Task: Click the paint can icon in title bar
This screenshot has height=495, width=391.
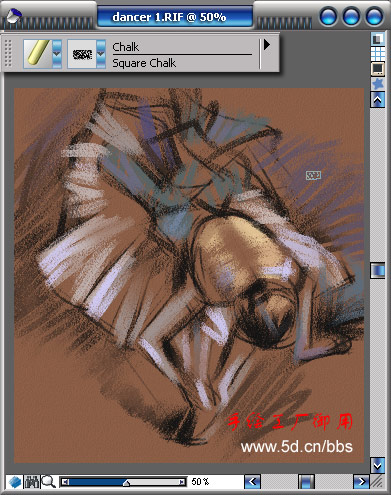Action: [14, 16]
